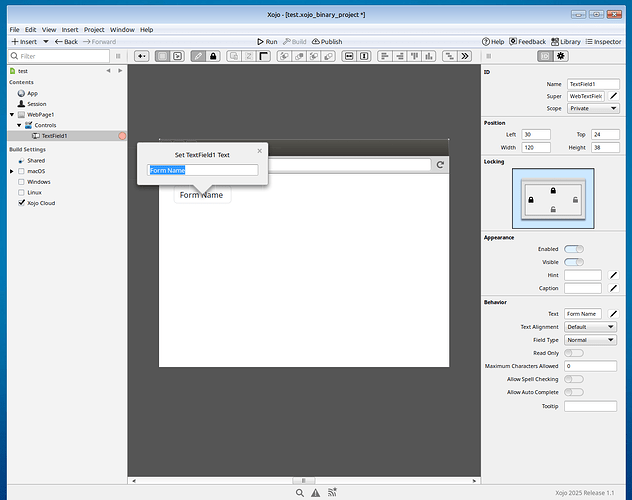
Task: Check the Linux build target checkbox
Action: click(x=21, y=193)
